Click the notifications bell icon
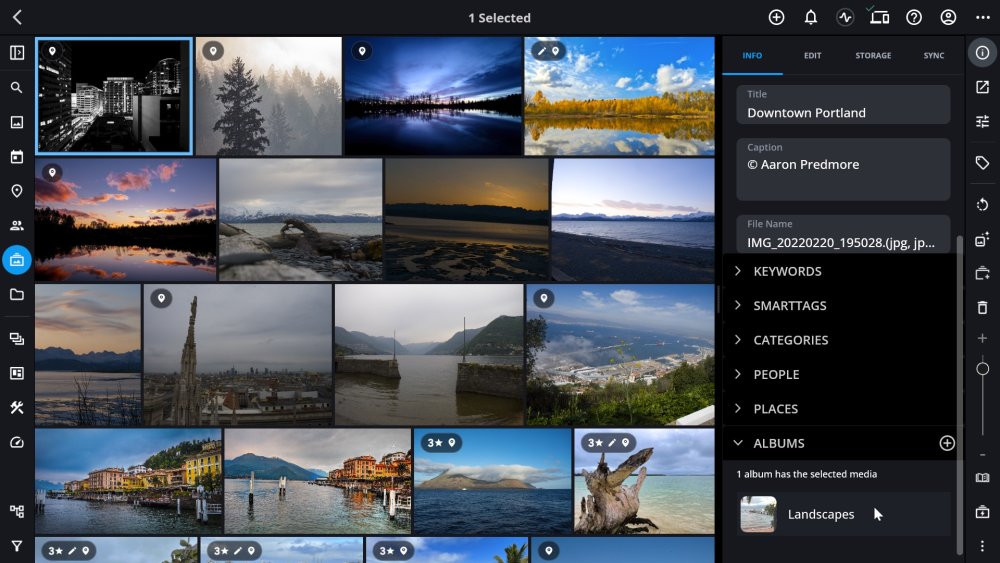Image resolution: width=1000 pixels, height=563 pixels. pyautogui.click(x=811, y=17)
